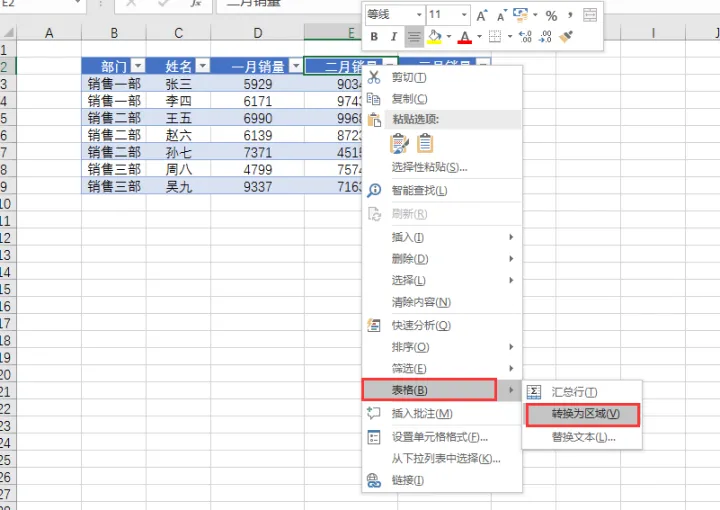Screen dimensions: 720x510
Task: Select column B header
Action: pos(114,33)
